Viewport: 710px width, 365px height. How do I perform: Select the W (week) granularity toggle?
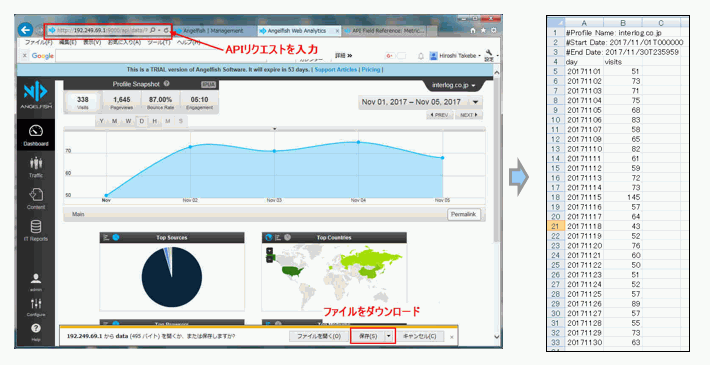(x=128, y=121)
